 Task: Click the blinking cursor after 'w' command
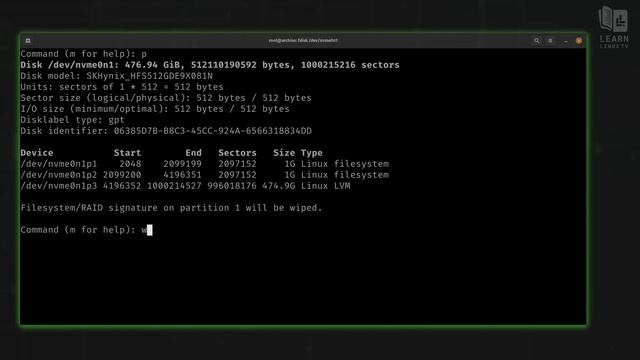pyautogui.click(x=150, y=230)
